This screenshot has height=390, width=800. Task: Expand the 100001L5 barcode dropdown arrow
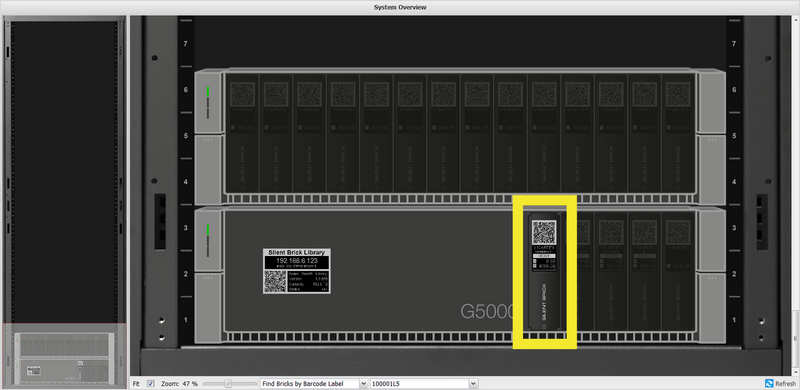(474, 383)
